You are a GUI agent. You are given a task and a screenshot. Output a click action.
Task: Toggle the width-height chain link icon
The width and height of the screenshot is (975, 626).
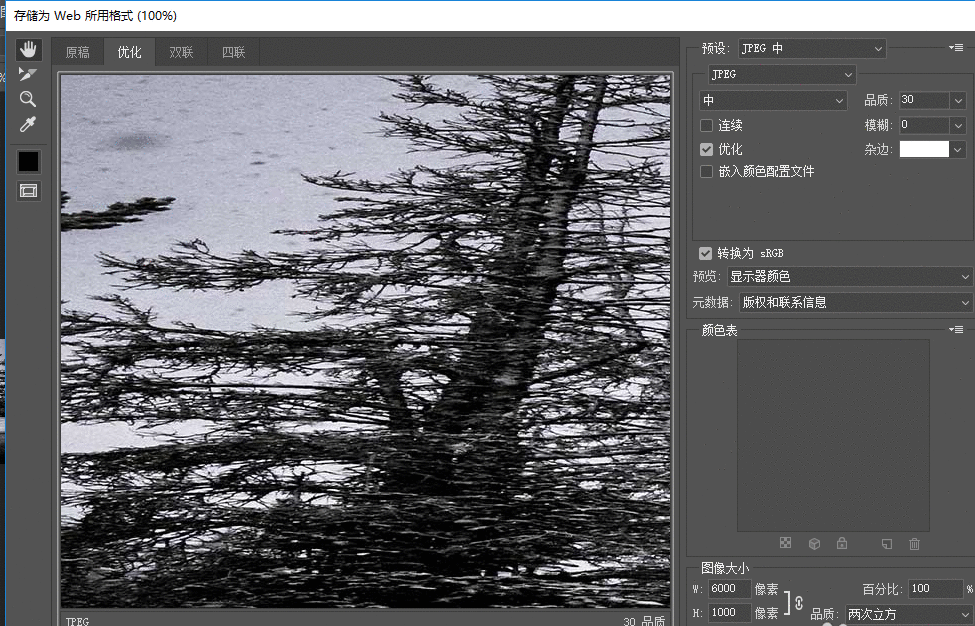pyautogui.click(x=798, y=601)
